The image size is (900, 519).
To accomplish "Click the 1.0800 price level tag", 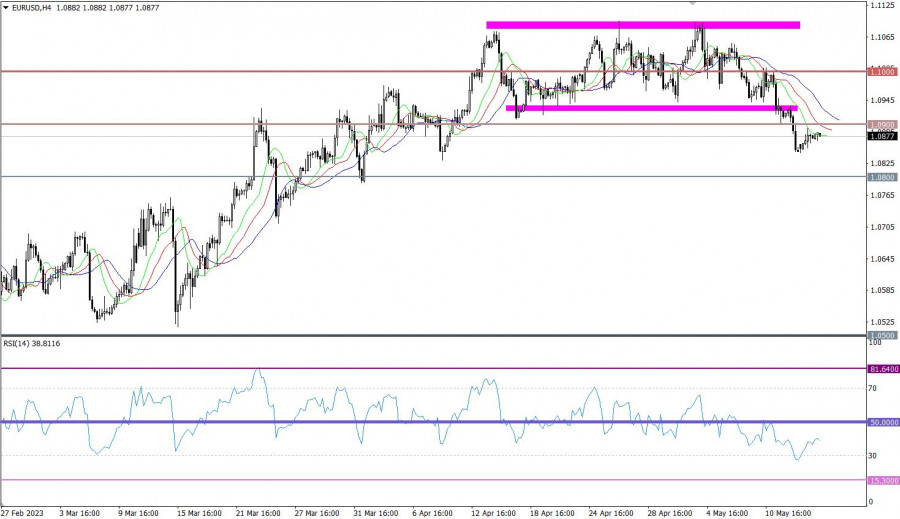I will point(882,177).
